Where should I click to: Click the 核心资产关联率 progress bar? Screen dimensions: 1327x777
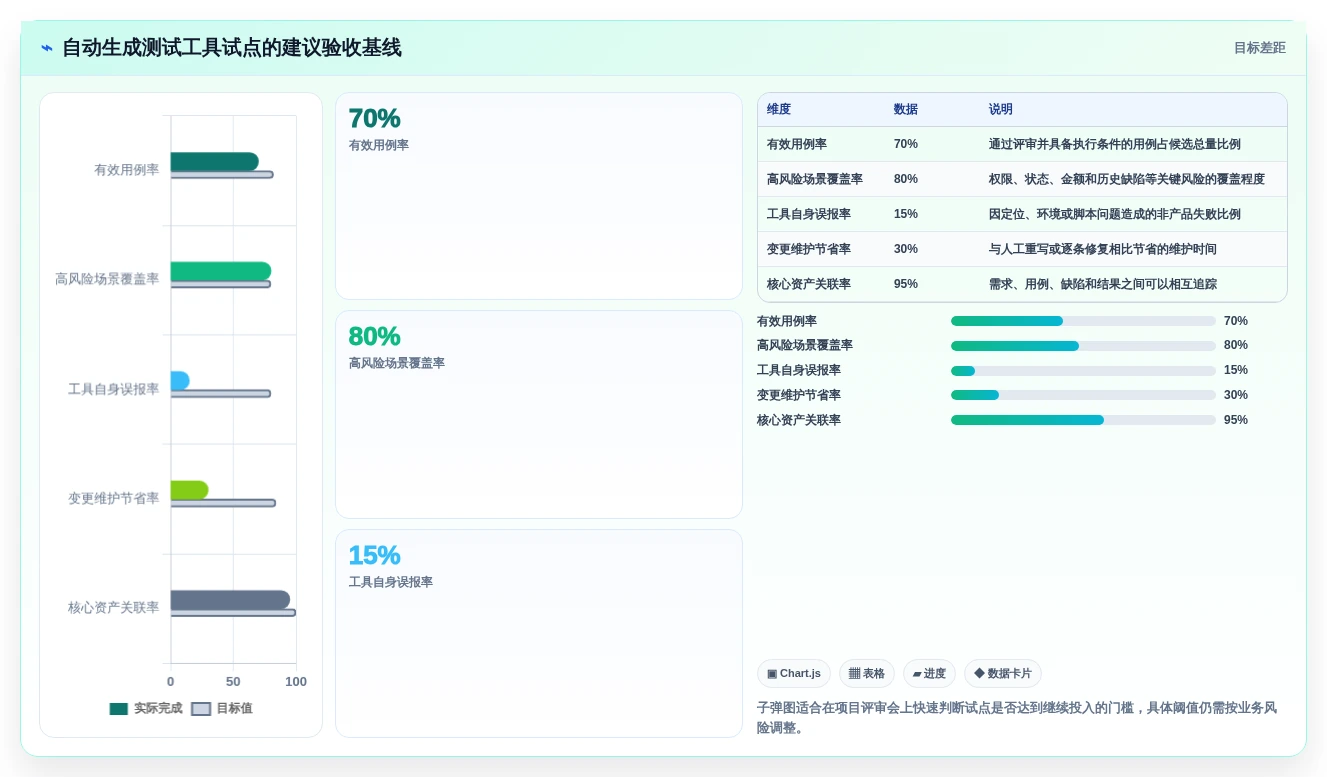(x=1083, y=420)
